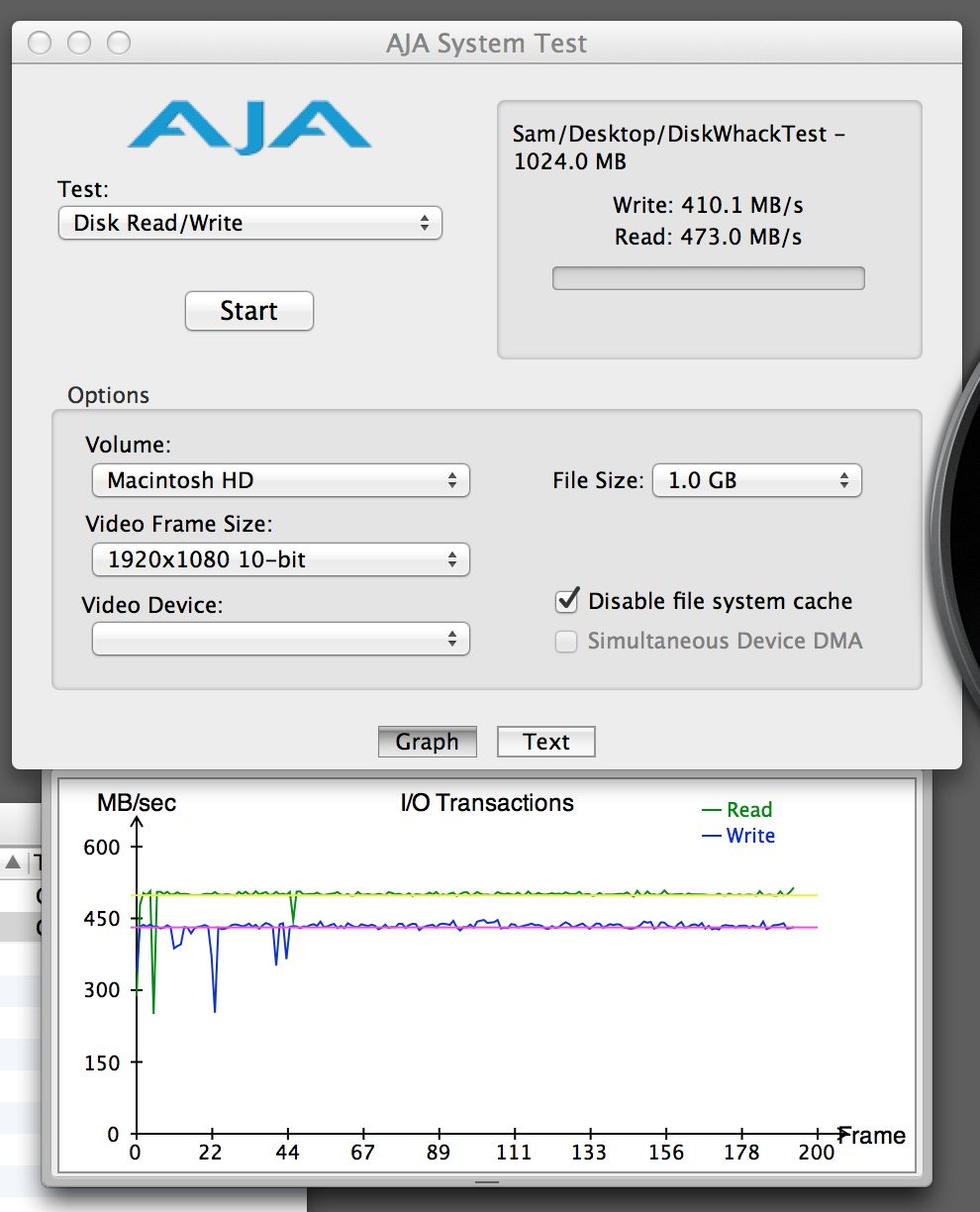Change the File Size from 1.0 GB
Image resolution: width=980 pixels, height=1212 pixels.
[756, 481]
